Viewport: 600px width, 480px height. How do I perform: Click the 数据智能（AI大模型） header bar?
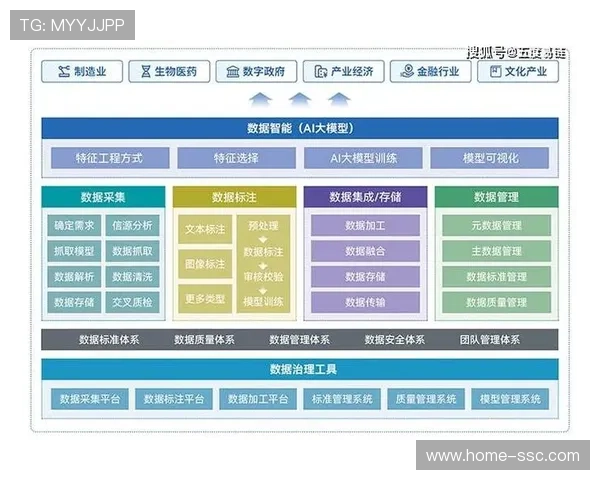coord(300,128)
